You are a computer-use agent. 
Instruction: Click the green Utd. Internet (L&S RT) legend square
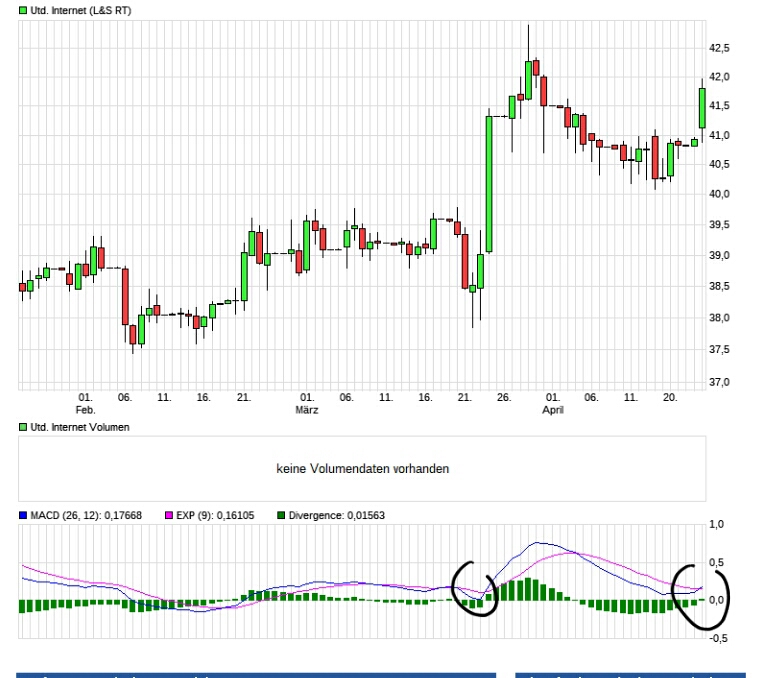(x=23, y=10)
